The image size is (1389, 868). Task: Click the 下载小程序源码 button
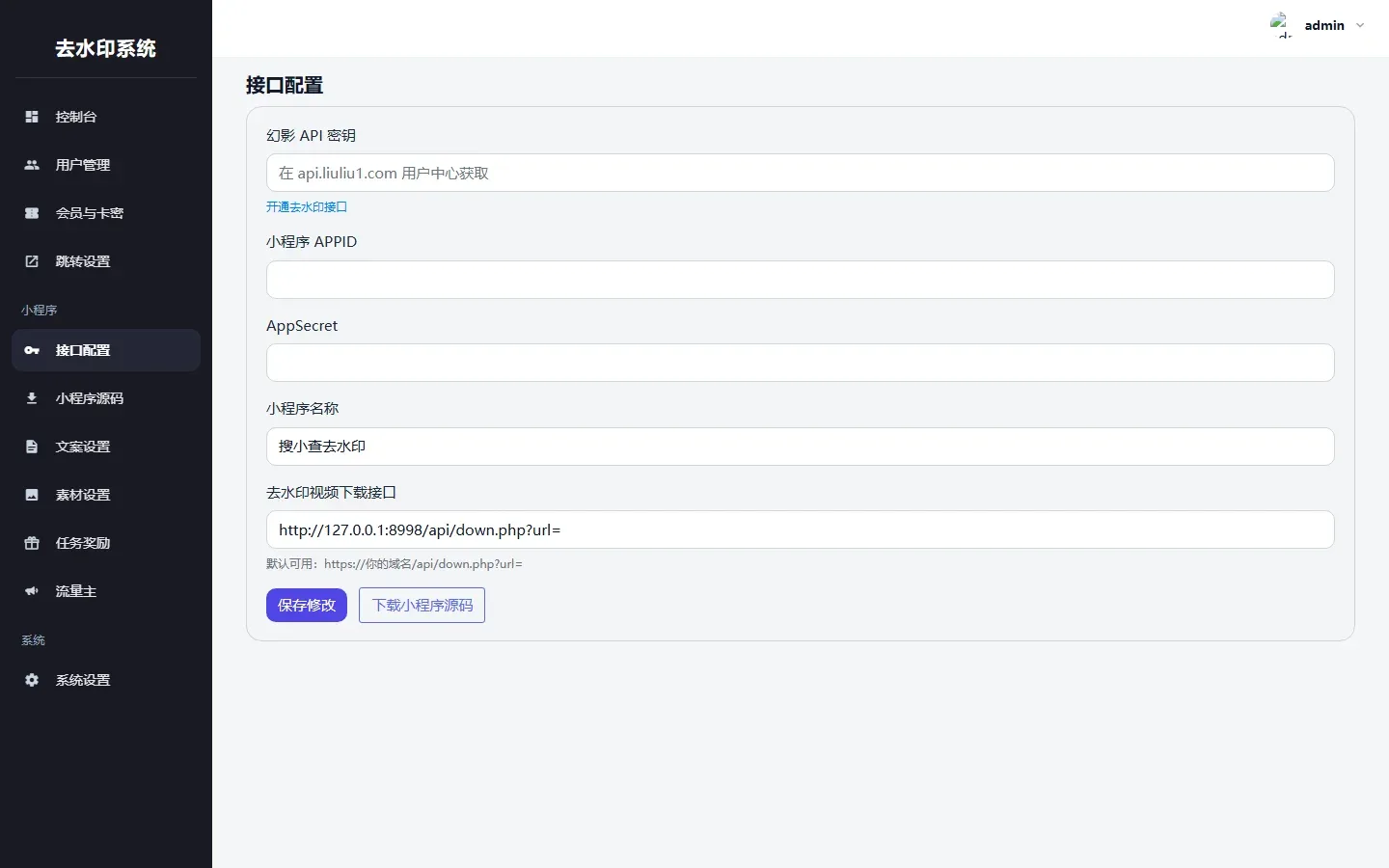click(422, 605)
